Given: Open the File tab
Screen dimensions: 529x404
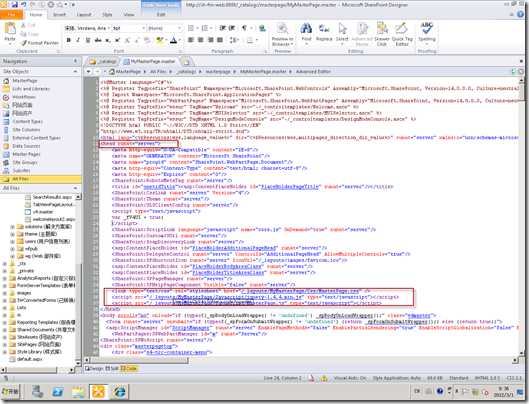Looking at the screenshot, I should (x=12, y=15).
